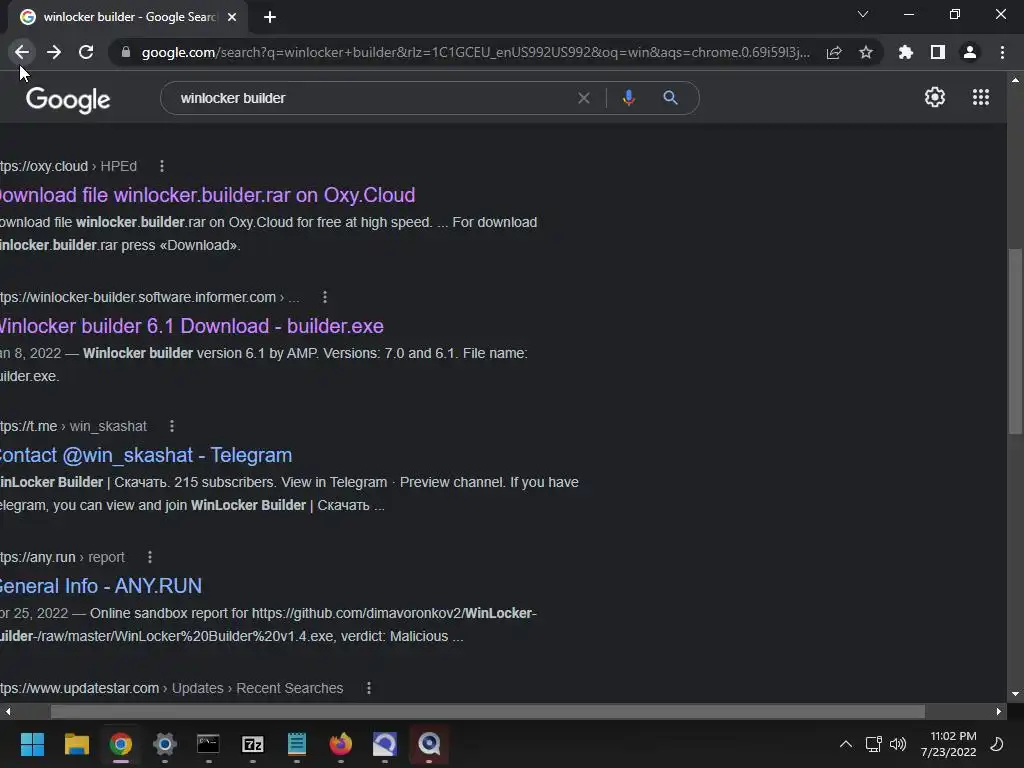Open the General Info - ANY.RUN result
The height and width of the screenshot is (768, 1024).
(101, 586)
